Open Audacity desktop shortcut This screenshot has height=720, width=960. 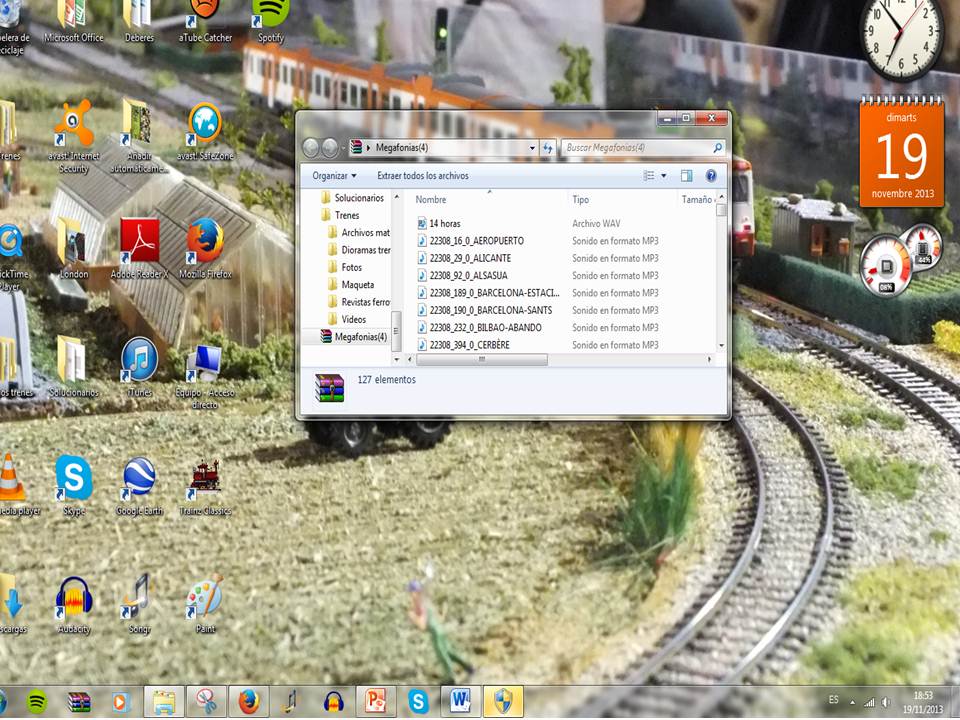pyautogui.click(x=73, y=605)
